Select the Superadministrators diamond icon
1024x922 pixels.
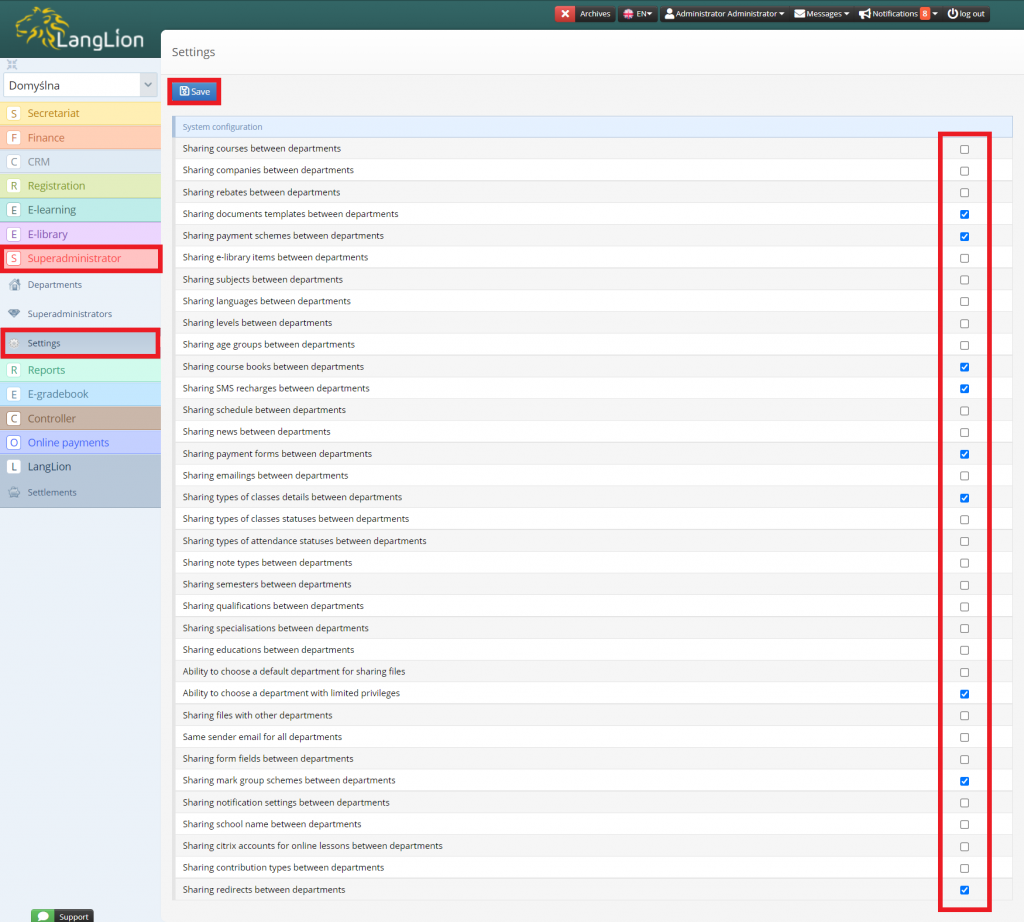tap(15, 314)
